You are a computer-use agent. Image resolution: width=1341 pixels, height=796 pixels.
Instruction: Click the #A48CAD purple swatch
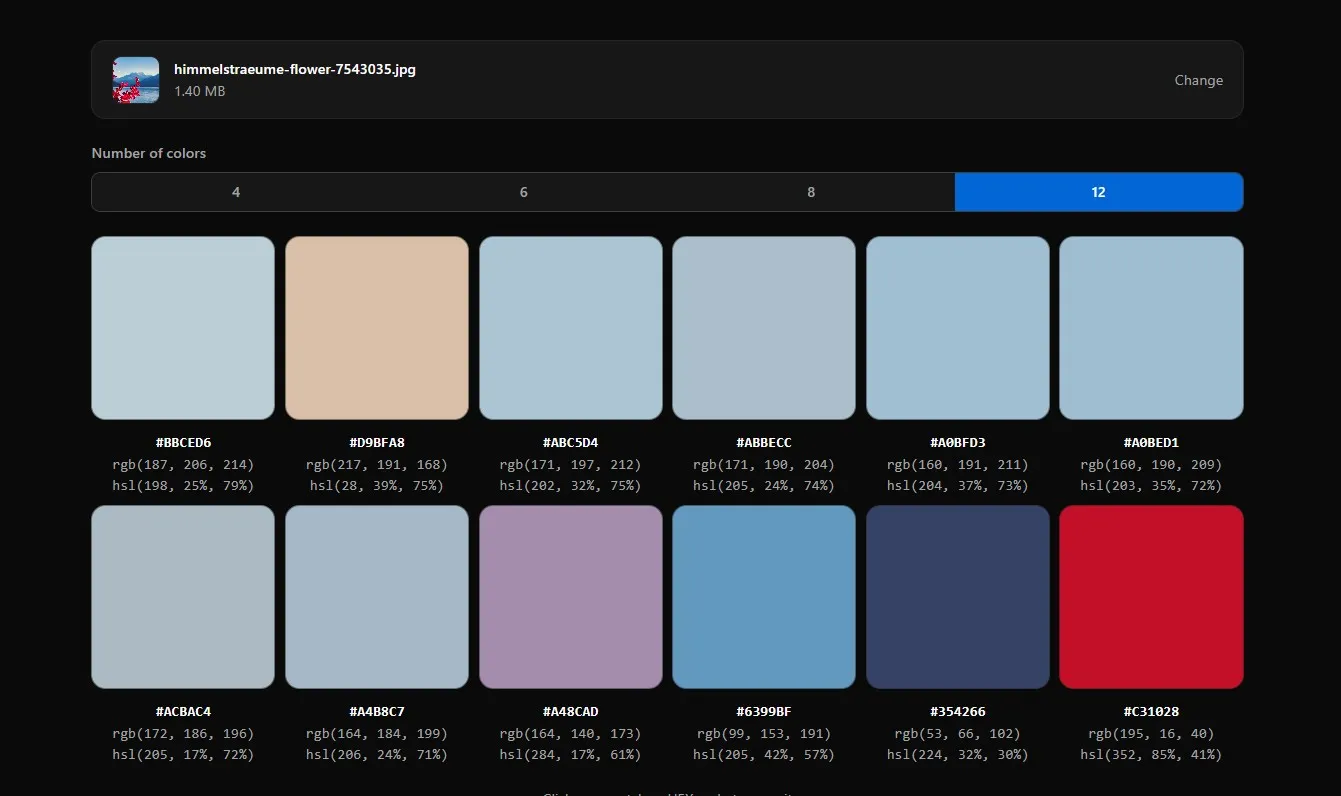coord(571,597)
